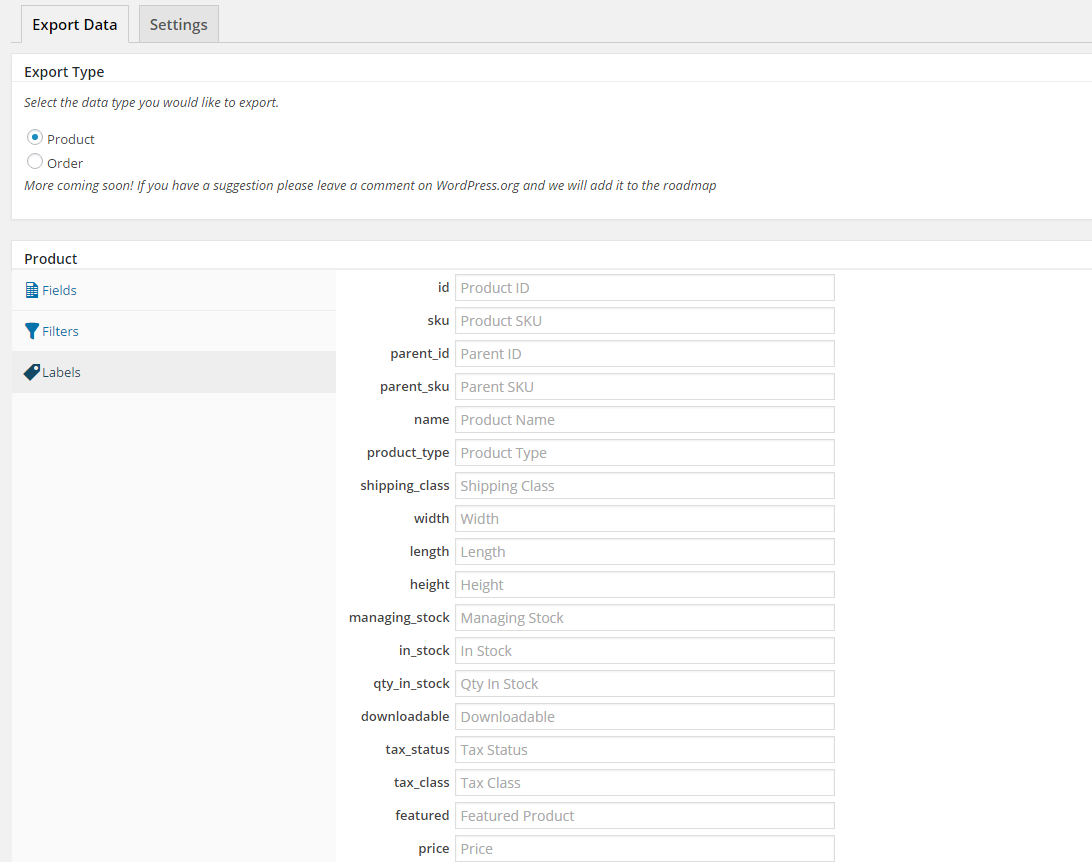Click the Qty In Stock field
The height and width of the screenshot is (862, 1092).
644,684
